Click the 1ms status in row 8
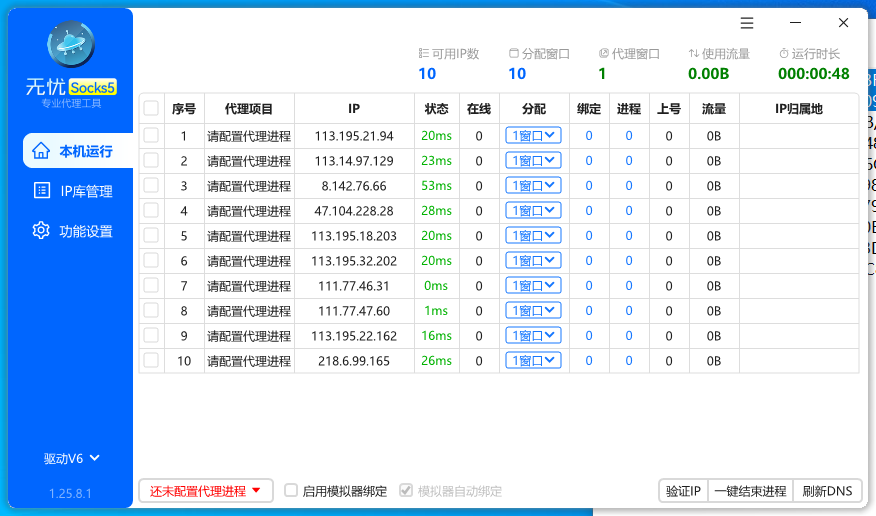 [x=436, y=310]
